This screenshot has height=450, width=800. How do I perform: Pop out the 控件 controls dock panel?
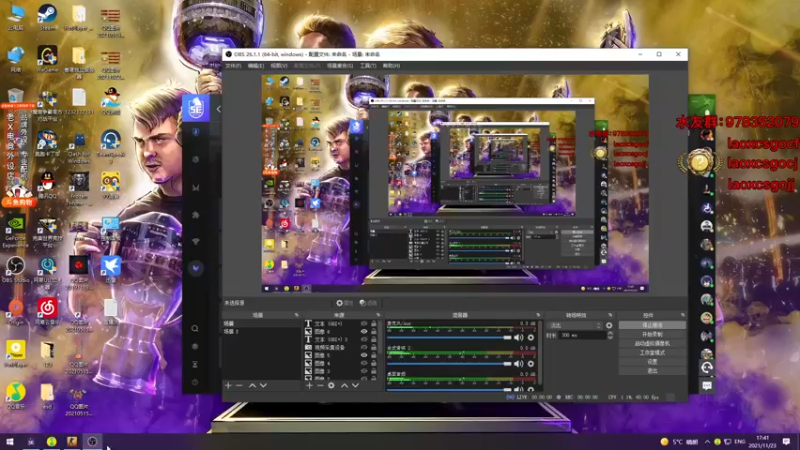coord(683,315)
